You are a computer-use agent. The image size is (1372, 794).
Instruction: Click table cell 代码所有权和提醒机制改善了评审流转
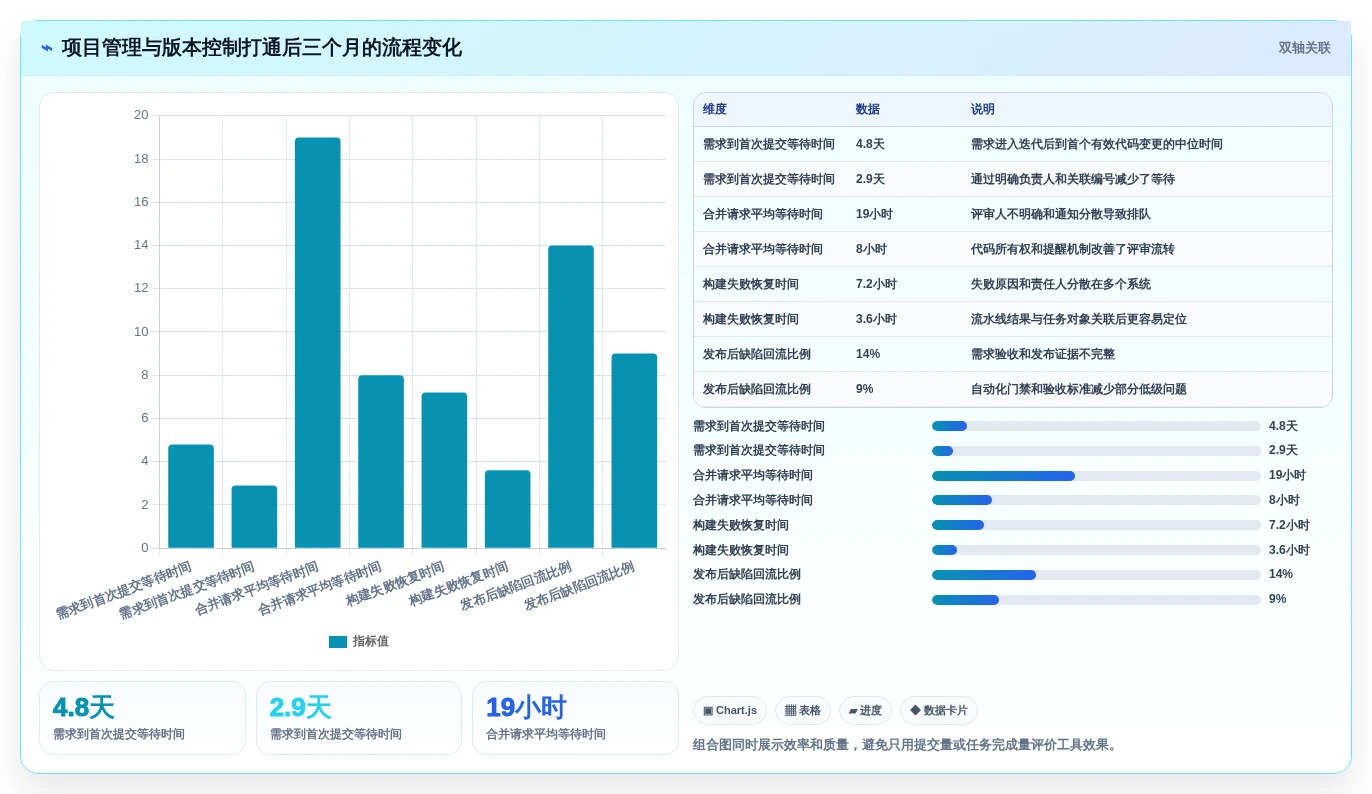[x=1073, y=250]
